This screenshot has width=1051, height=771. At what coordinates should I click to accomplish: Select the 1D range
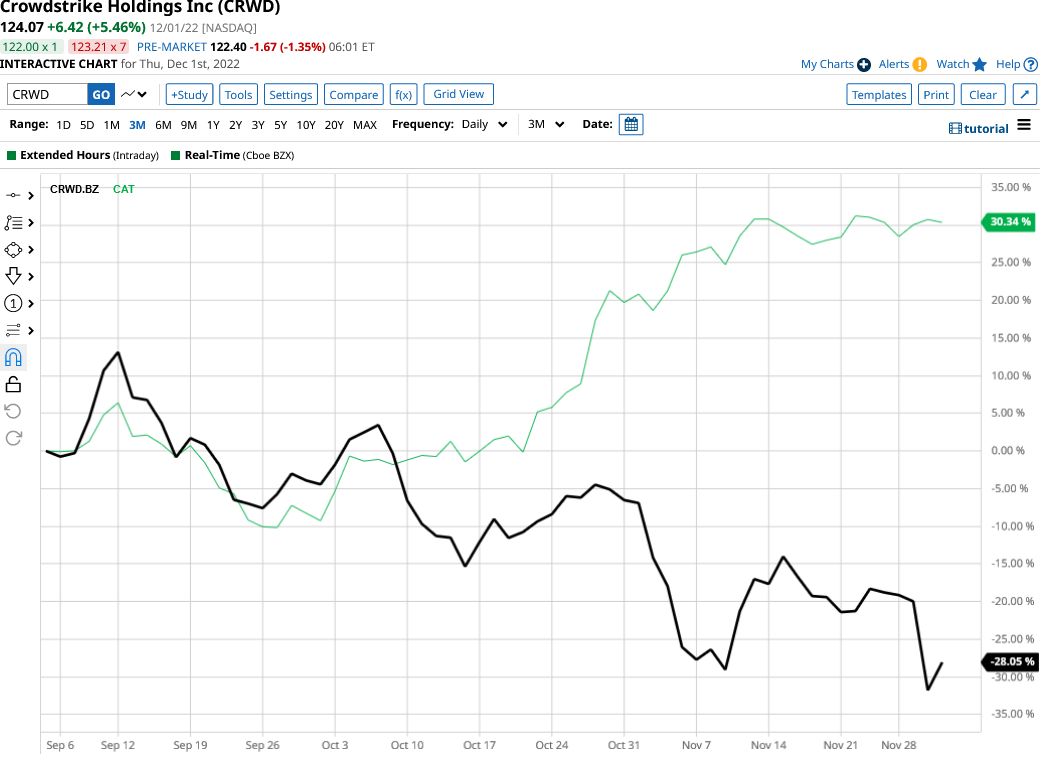tap(64, 125)
